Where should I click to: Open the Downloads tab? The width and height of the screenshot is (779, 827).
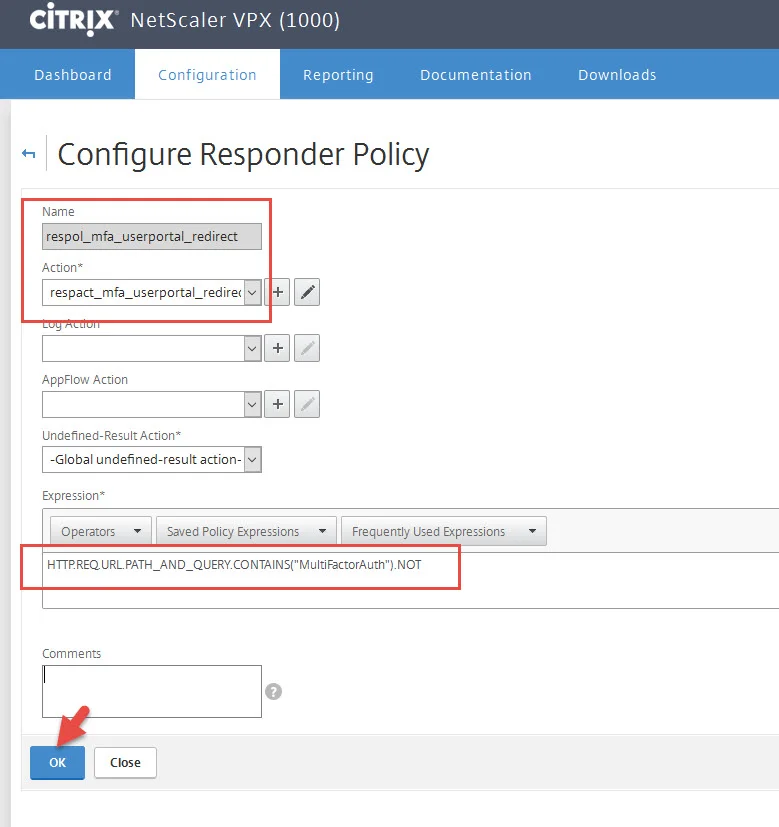[x=617, y=74]
